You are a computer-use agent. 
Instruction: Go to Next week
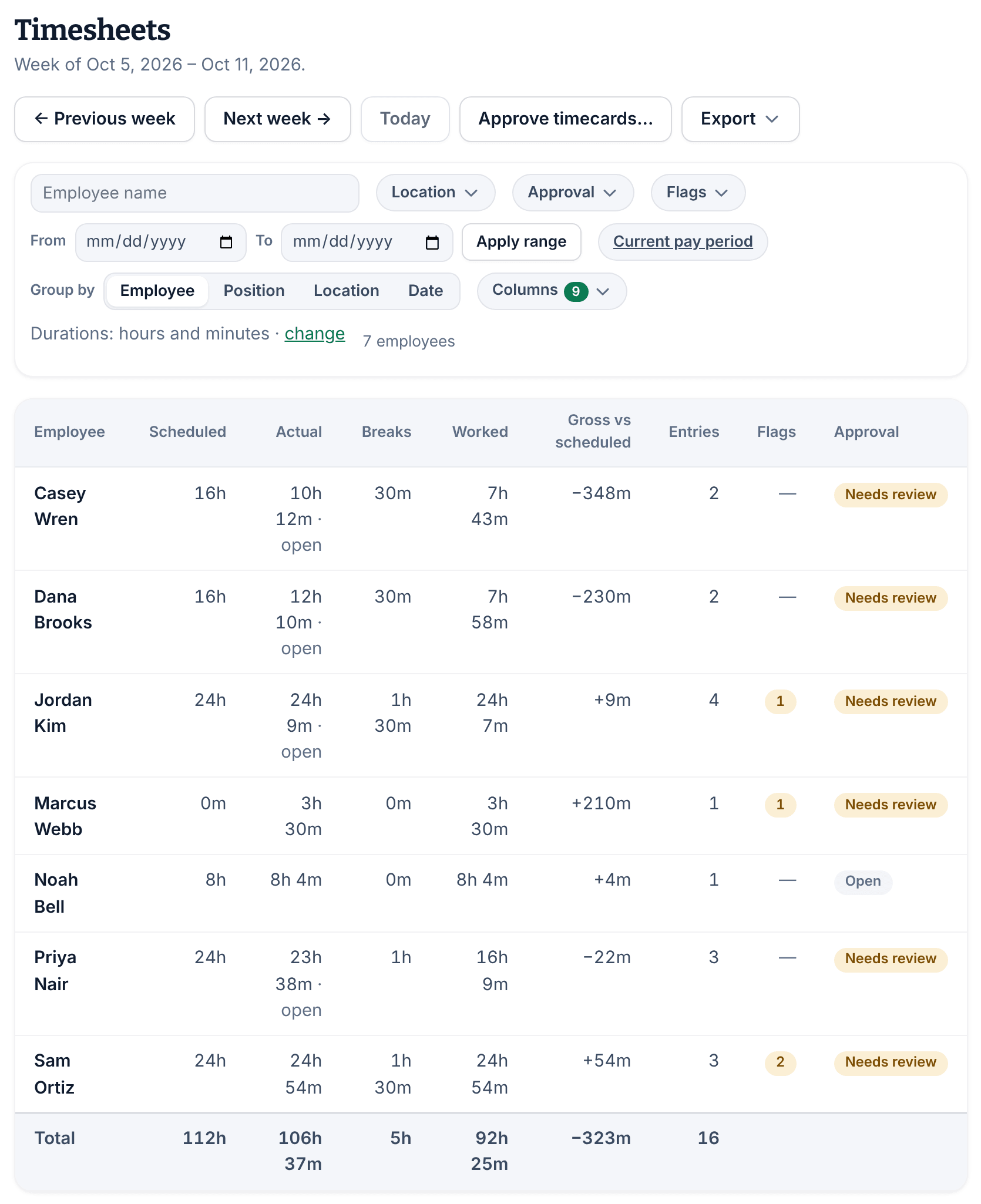pyautogui.click(x=278, y=119)
